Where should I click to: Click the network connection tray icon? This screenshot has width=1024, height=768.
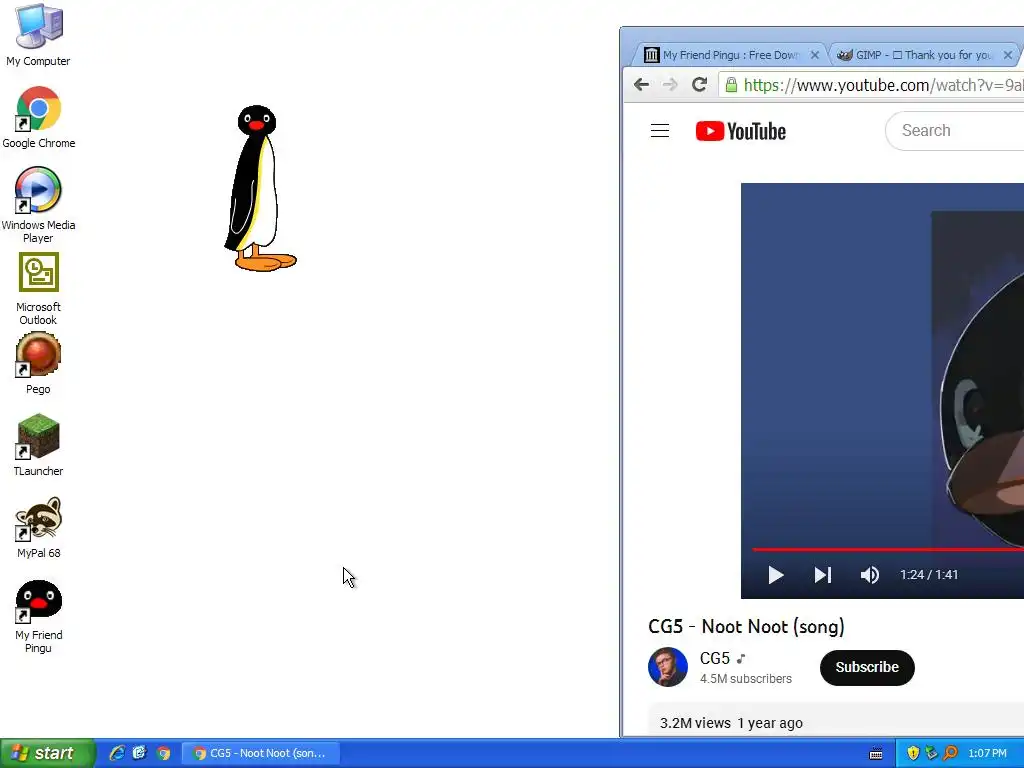(931, 753)
